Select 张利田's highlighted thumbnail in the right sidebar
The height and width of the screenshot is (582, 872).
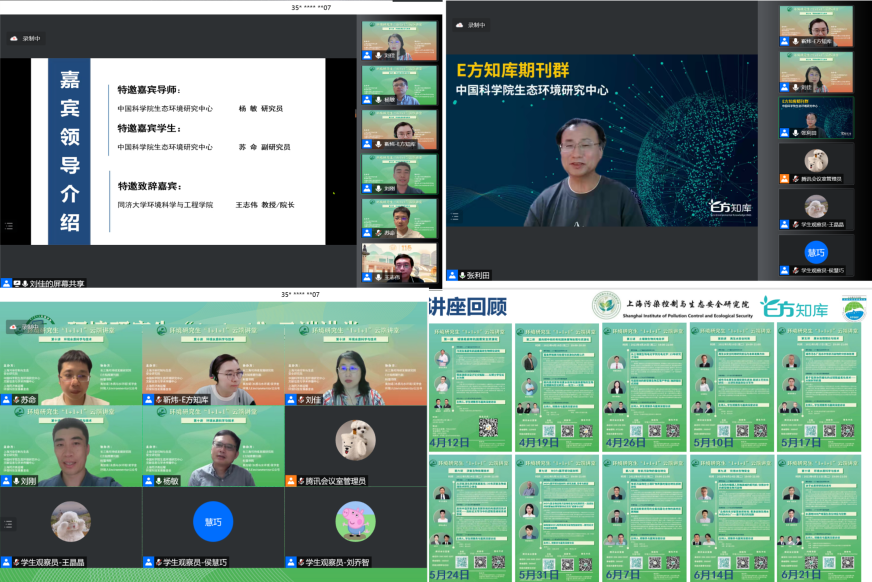coord(816,116)
